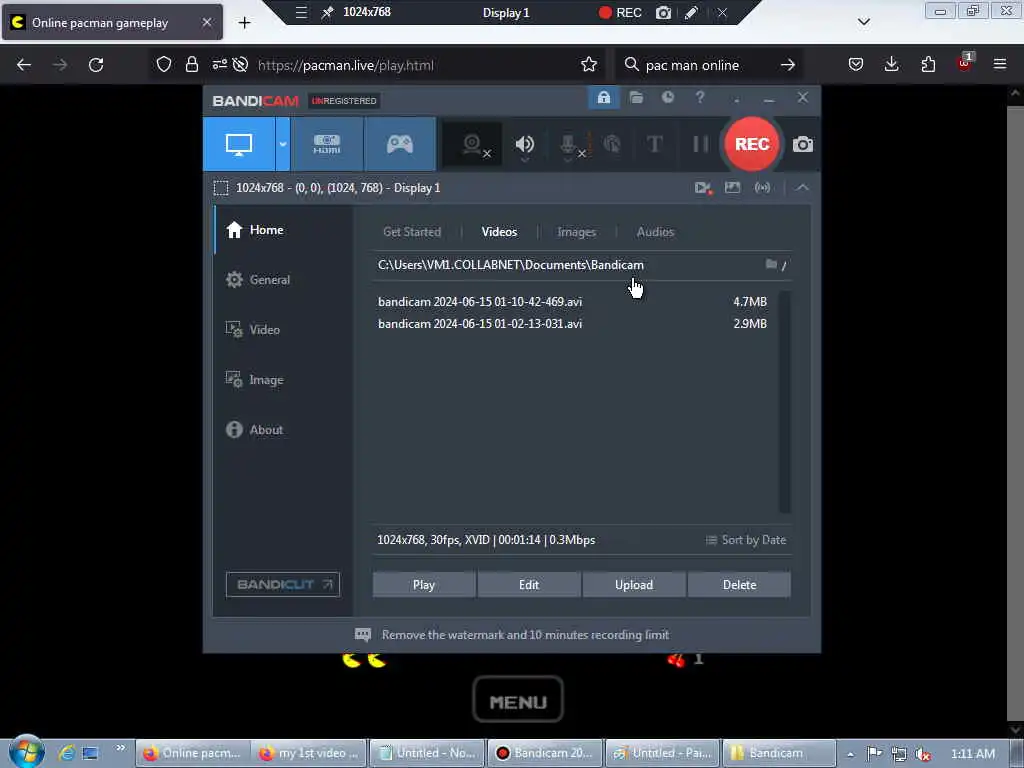Select bandicam 2024-06-15 01-02-13-031.avi file

(x=480, y=324)
